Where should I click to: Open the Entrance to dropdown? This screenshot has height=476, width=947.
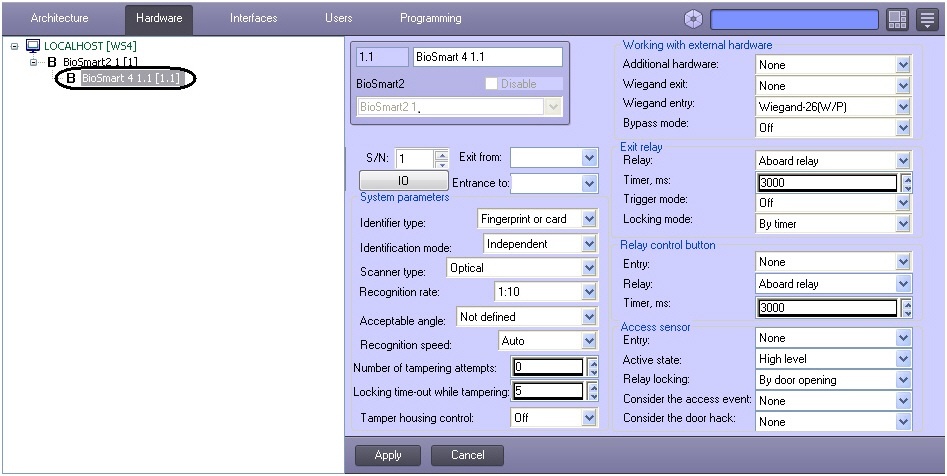554,183
